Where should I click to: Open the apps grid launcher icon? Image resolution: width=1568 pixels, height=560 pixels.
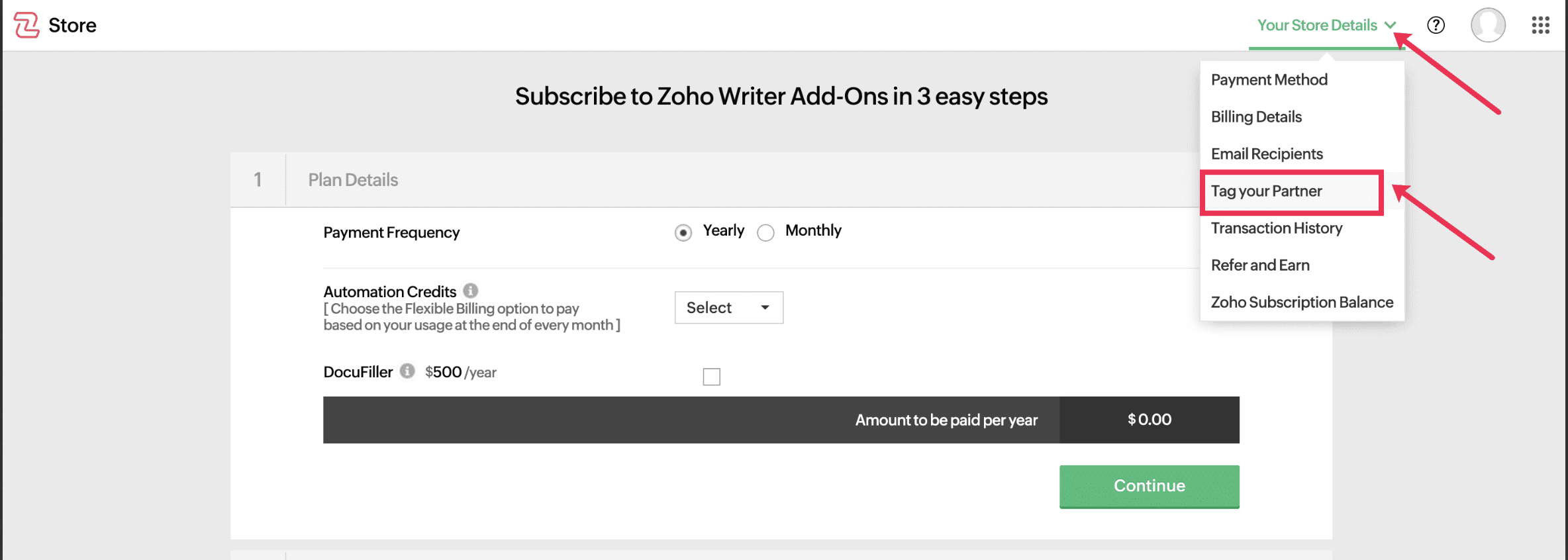coord(1540,25)
